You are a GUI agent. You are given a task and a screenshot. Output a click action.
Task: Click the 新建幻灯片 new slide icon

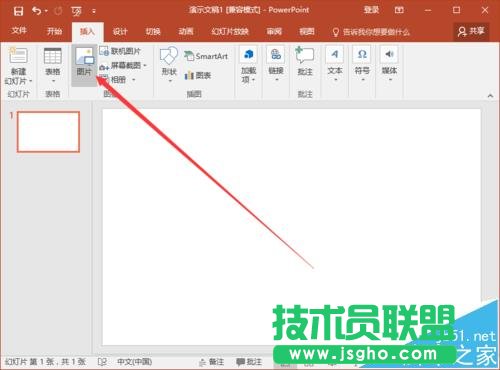coord(18,55)
